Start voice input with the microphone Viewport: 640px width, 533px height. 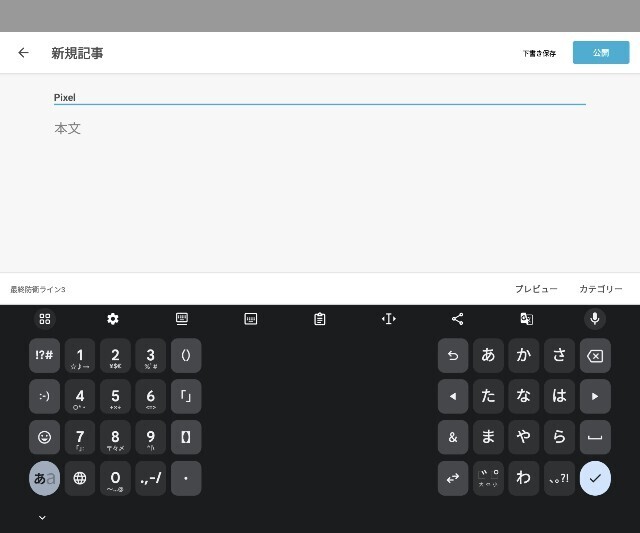point(595,319)
